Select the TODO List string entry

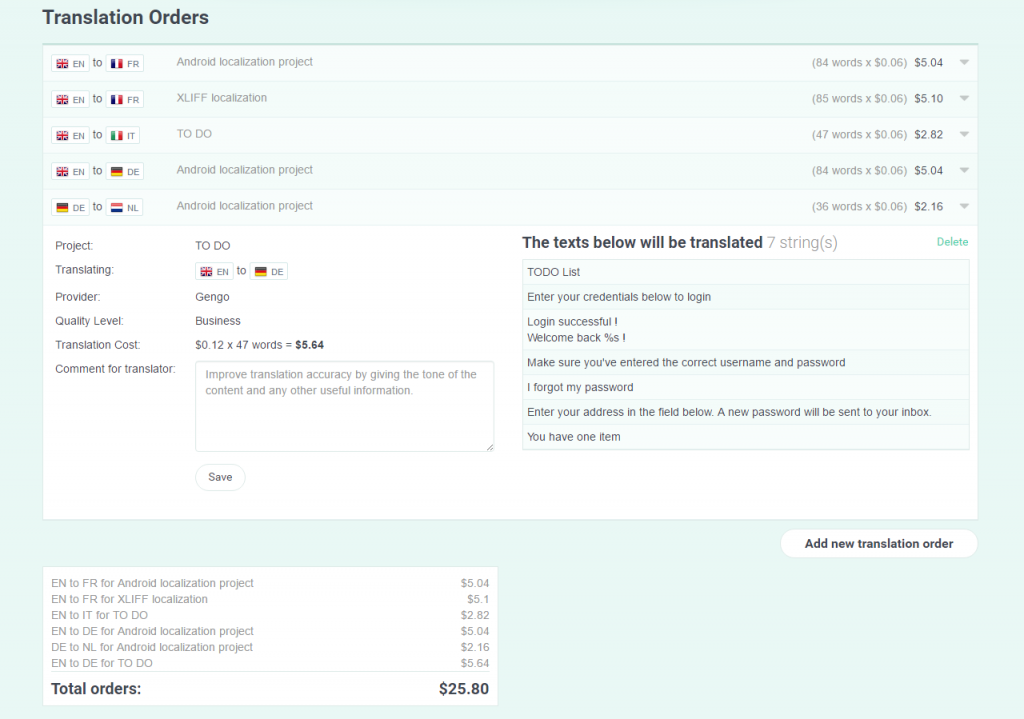click(x=745, y=271)
